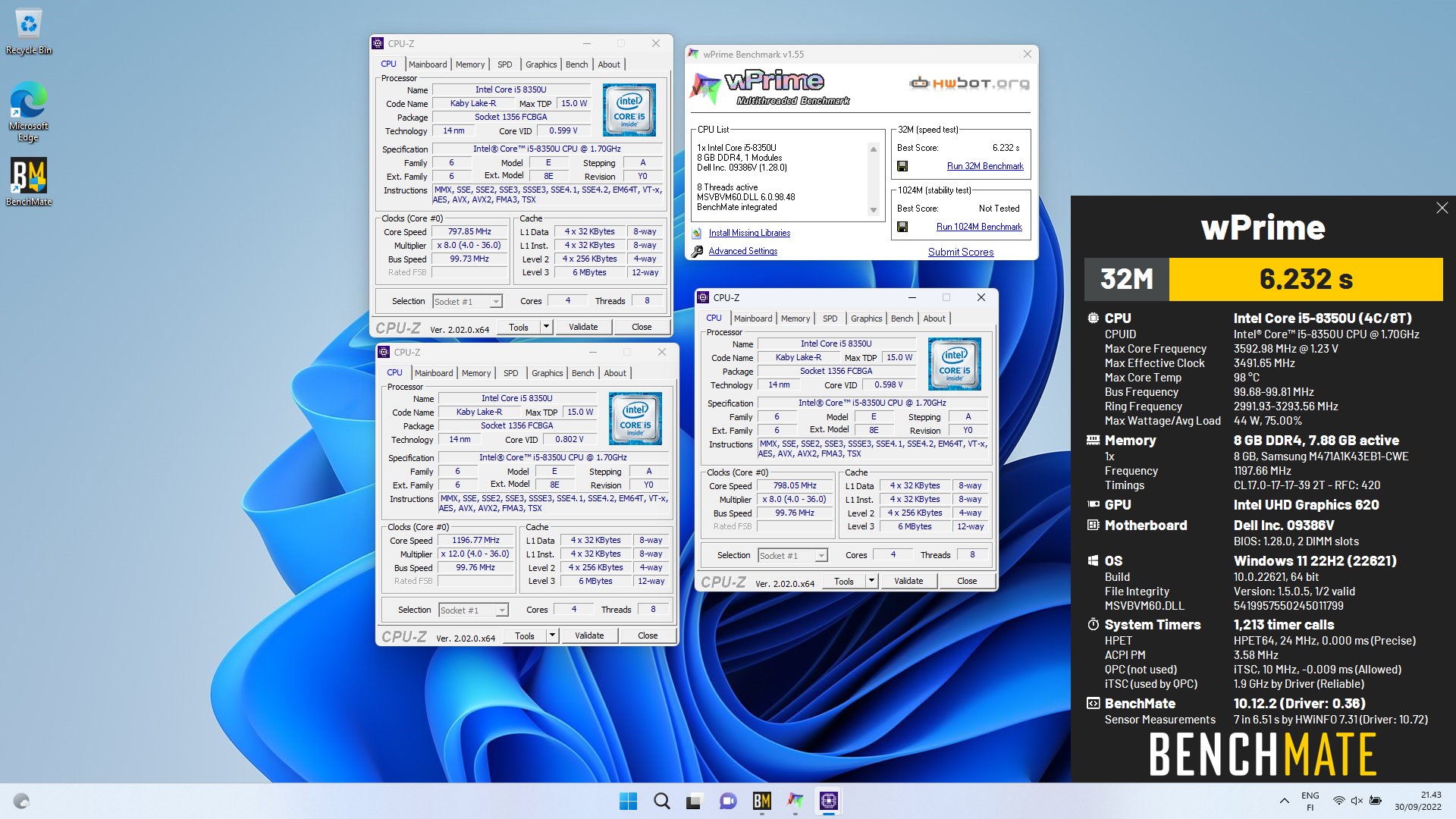This screenshot has width=1456, height=819.
Task: Open the Windows Start menu
Action: pos(628,801)
